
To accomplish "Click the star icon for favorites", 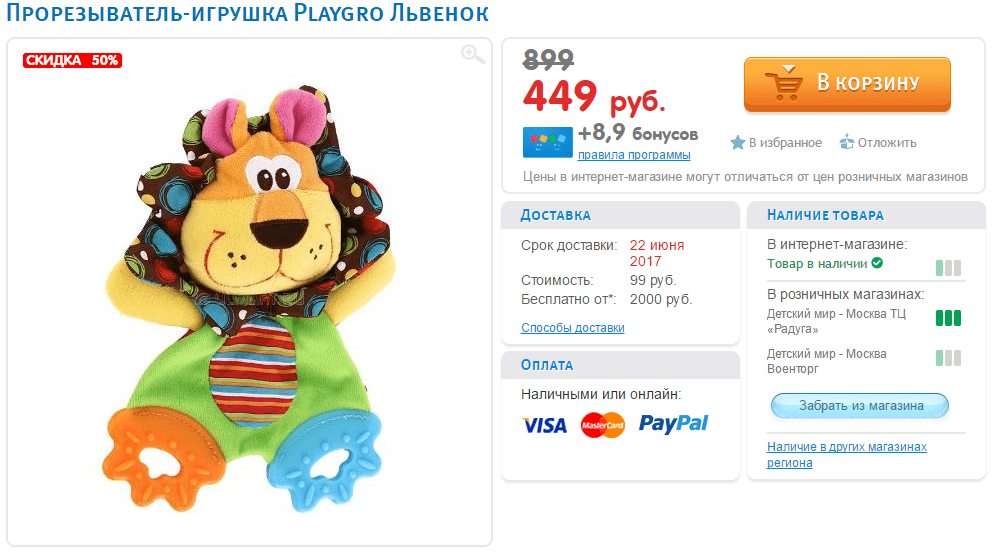I will (737, 142).
